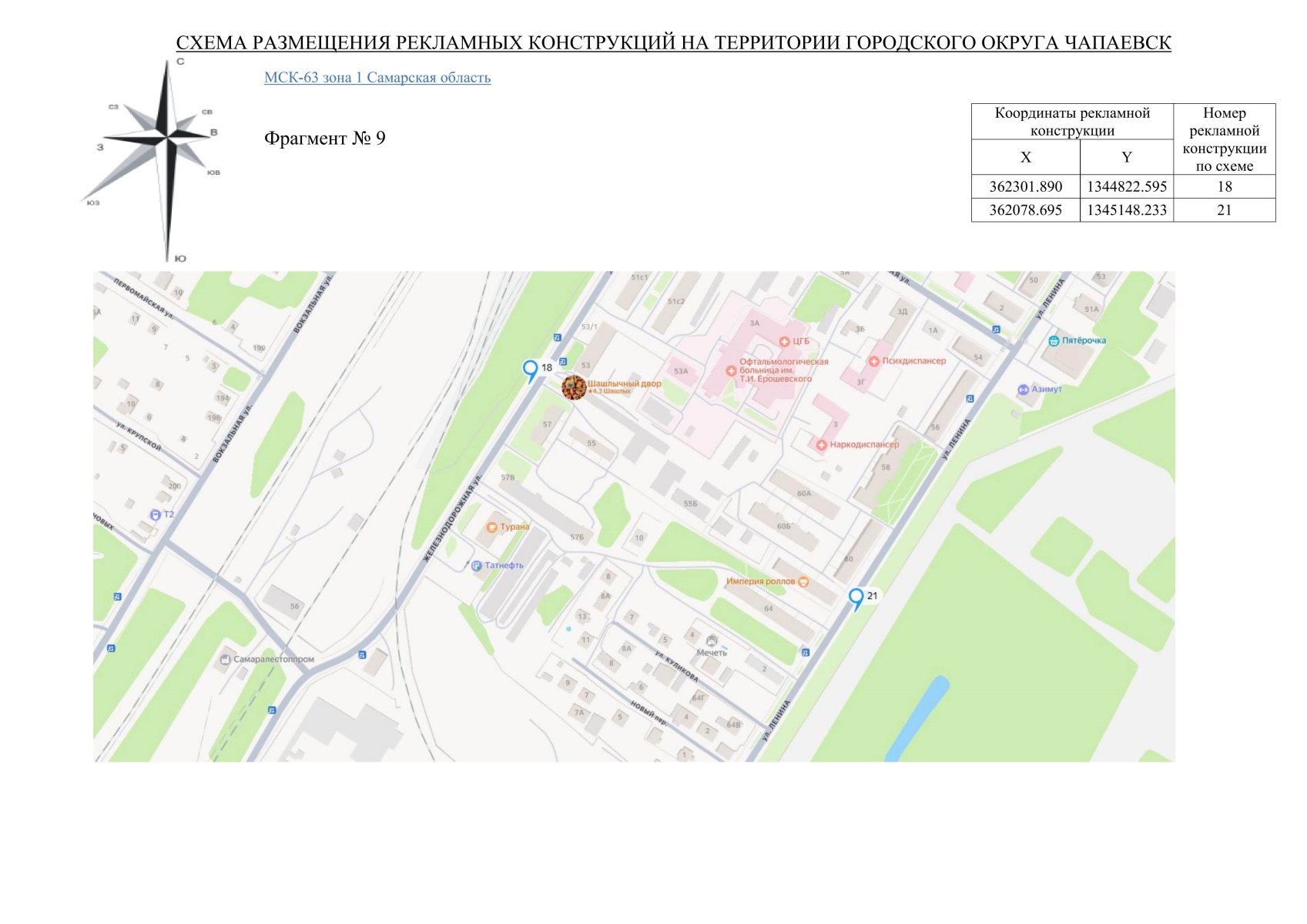Click the Турана cafe icon

491,527
